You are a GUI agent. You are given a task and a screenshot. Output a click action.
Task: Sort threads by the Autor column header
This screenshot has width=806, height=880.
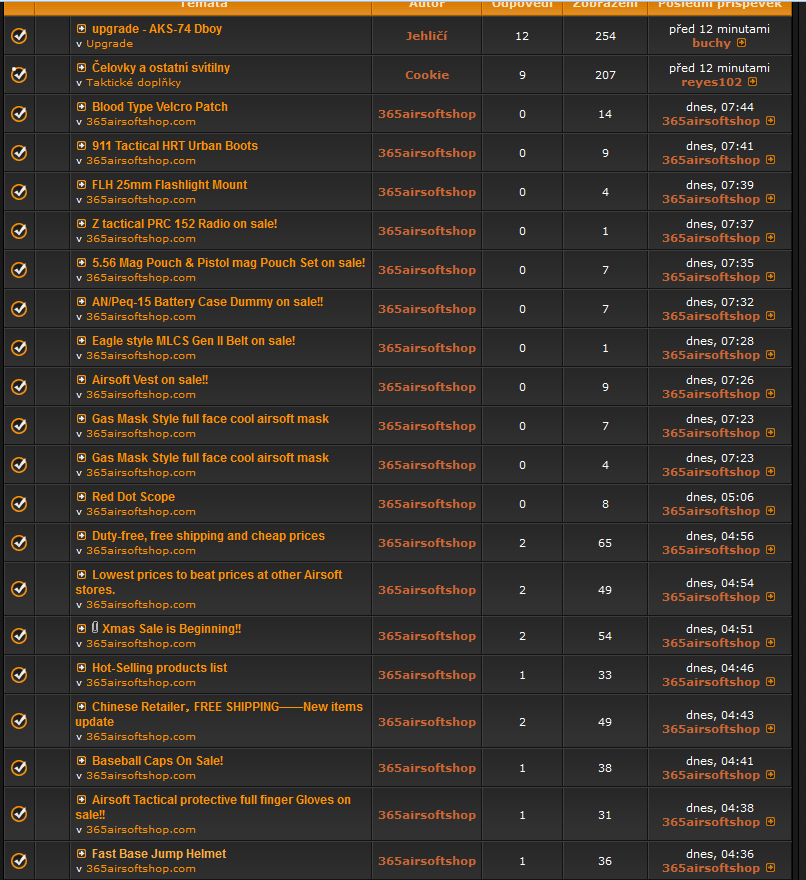[427, 5]
